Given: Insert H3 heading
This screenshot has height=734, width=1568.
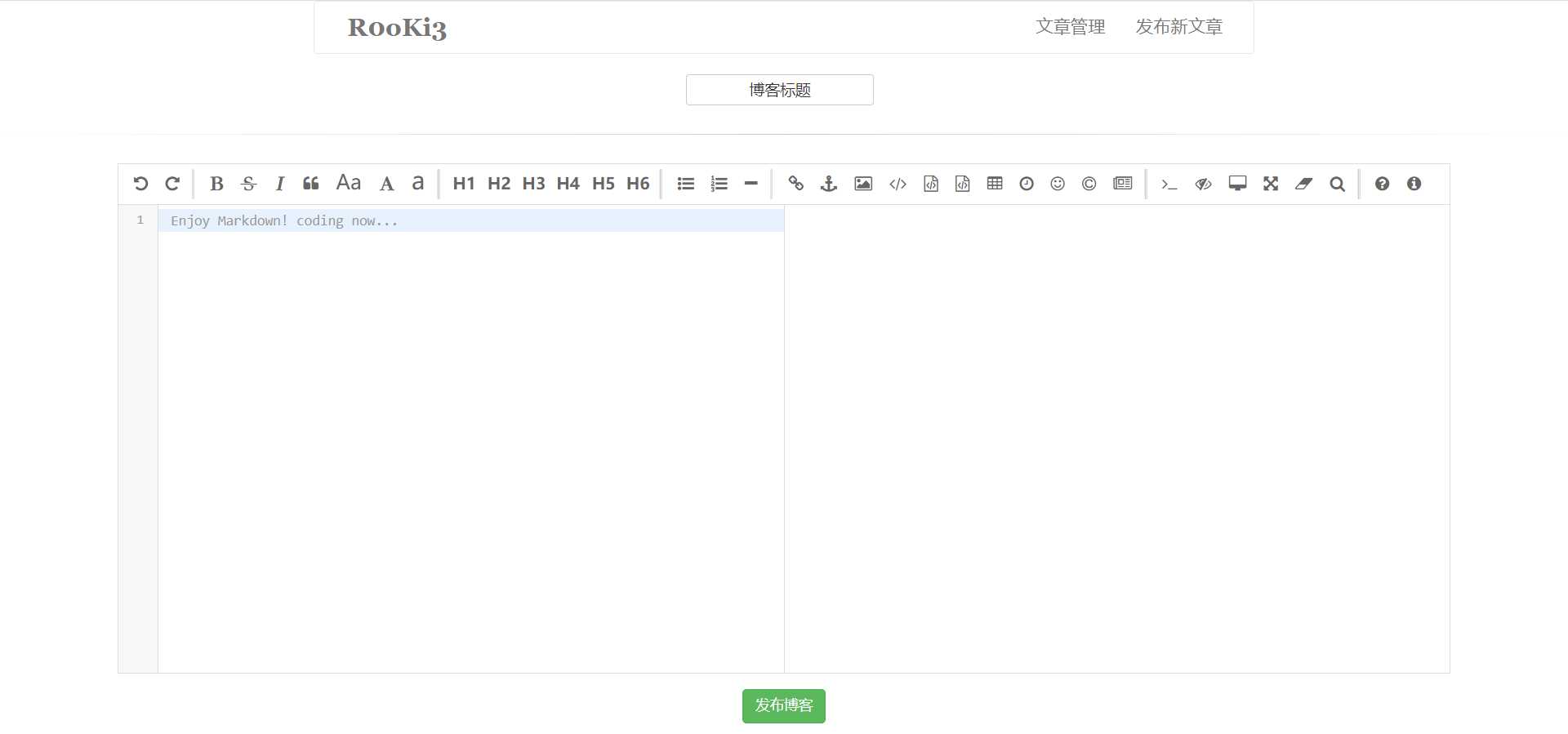Looking at the screenshot, I should click(x=534, y=184).
